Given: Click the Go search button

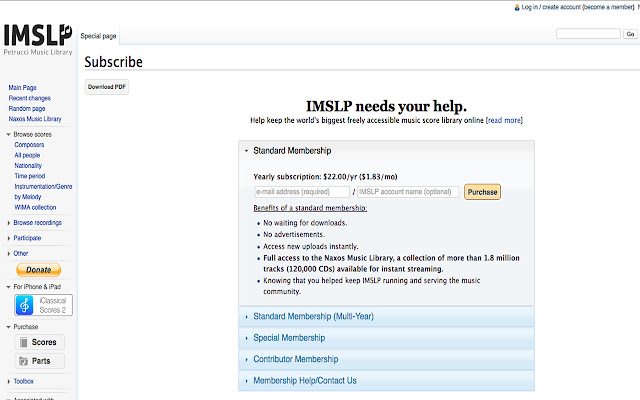Looking at the screenshot, I should point(630,34).
